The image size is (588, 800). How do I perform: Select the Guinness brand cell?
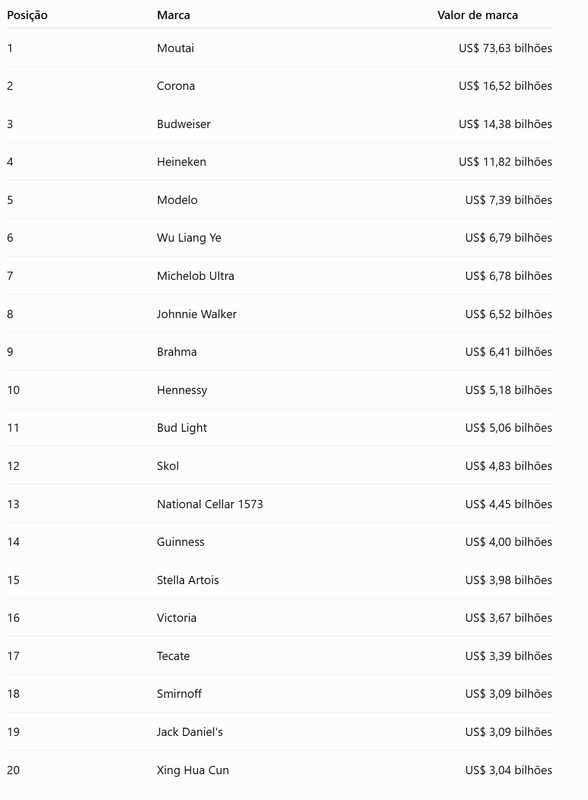coord(180,542)
